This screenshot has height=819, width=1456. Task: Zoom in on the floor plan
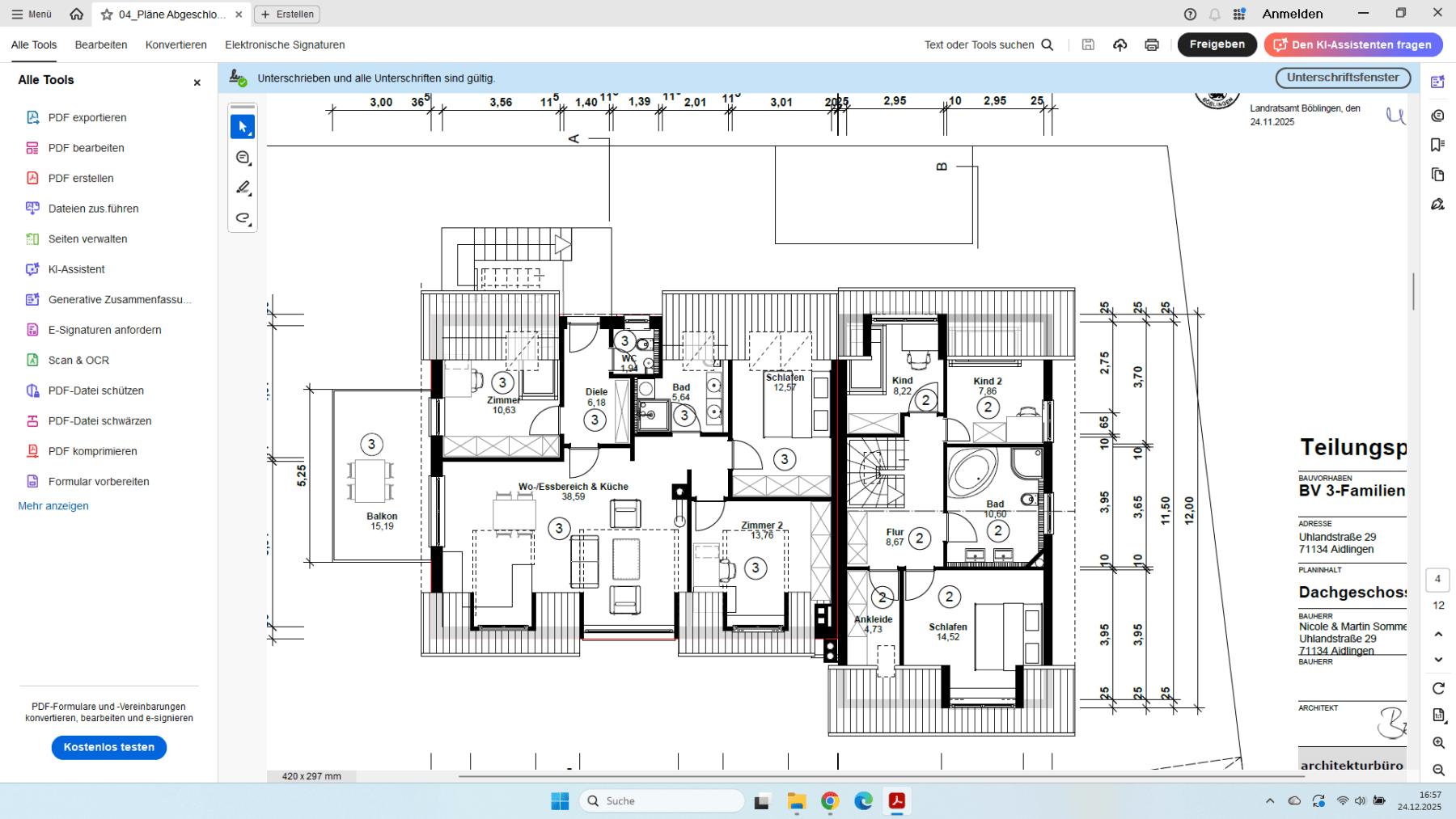1437,743
